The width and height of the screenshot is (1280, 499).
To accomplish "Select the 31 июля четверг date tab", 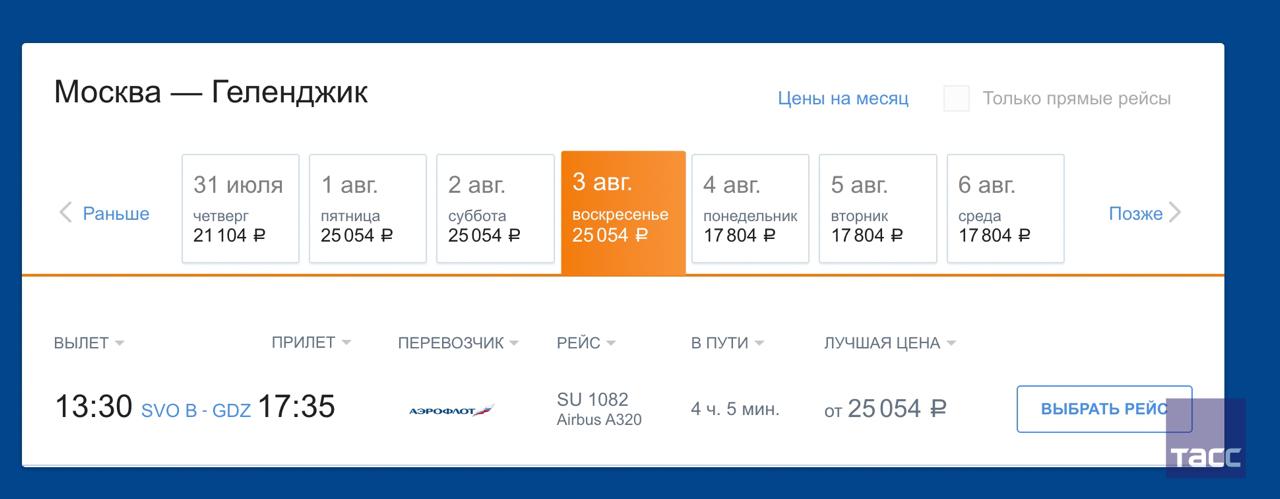I will pyautogui.click(x=240, y=209).
